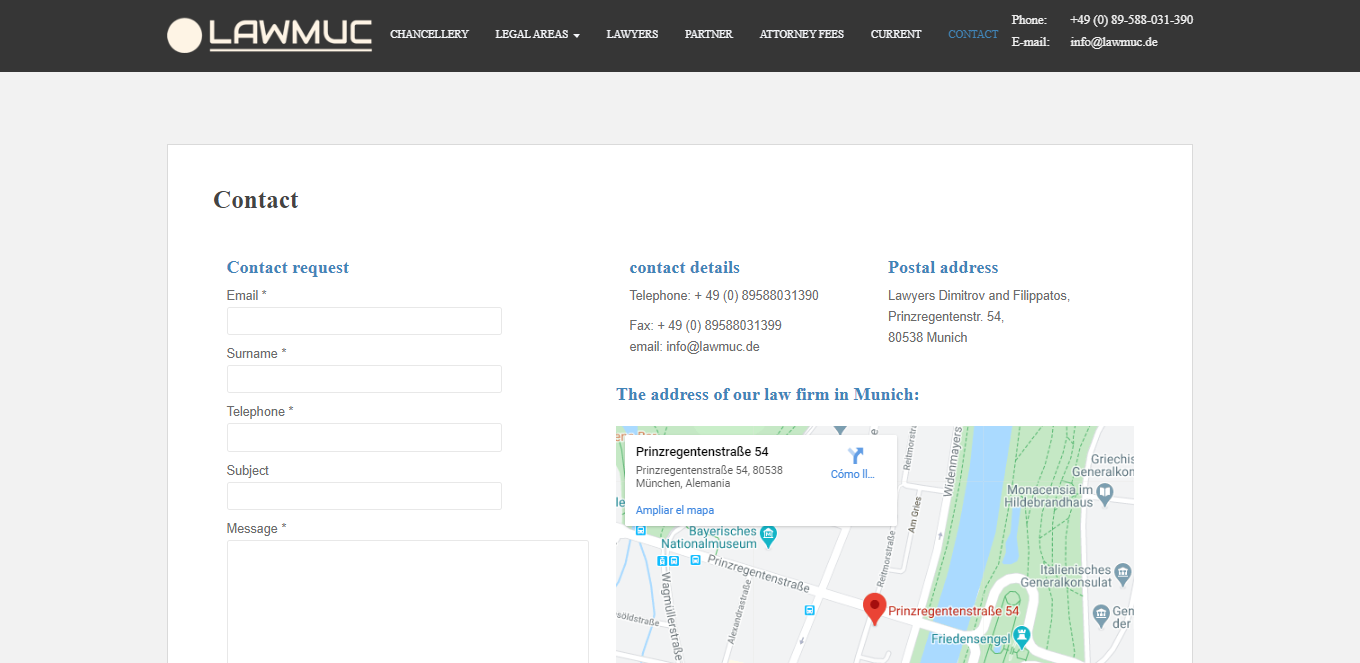
Task: Expand the Legal Areas dropdown
Action: [537, 34]
